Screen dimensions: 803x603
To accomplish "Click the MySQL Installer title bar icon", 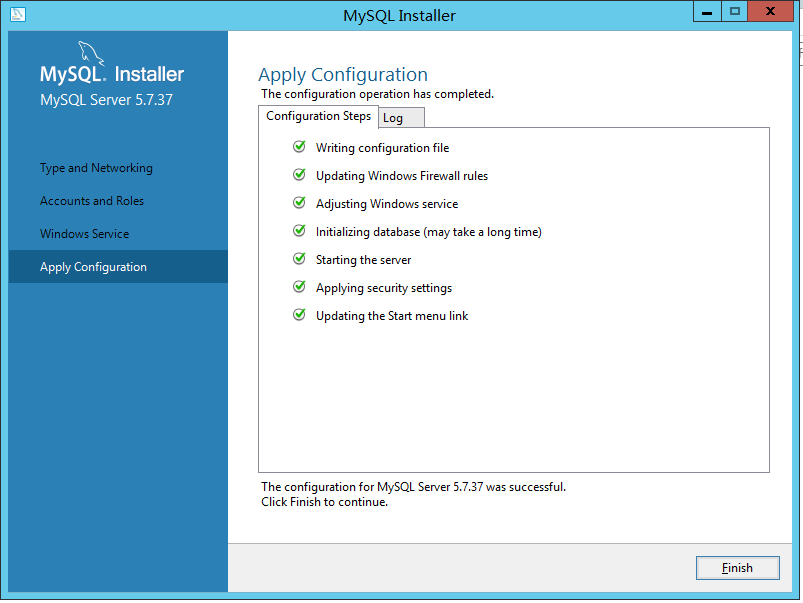I will pyautogui.click(x=18, y=14).
